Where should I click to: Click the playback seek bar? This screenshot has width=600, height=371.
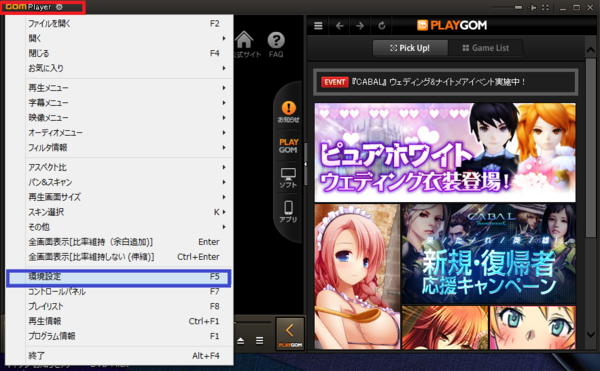[x=253, y=322]
